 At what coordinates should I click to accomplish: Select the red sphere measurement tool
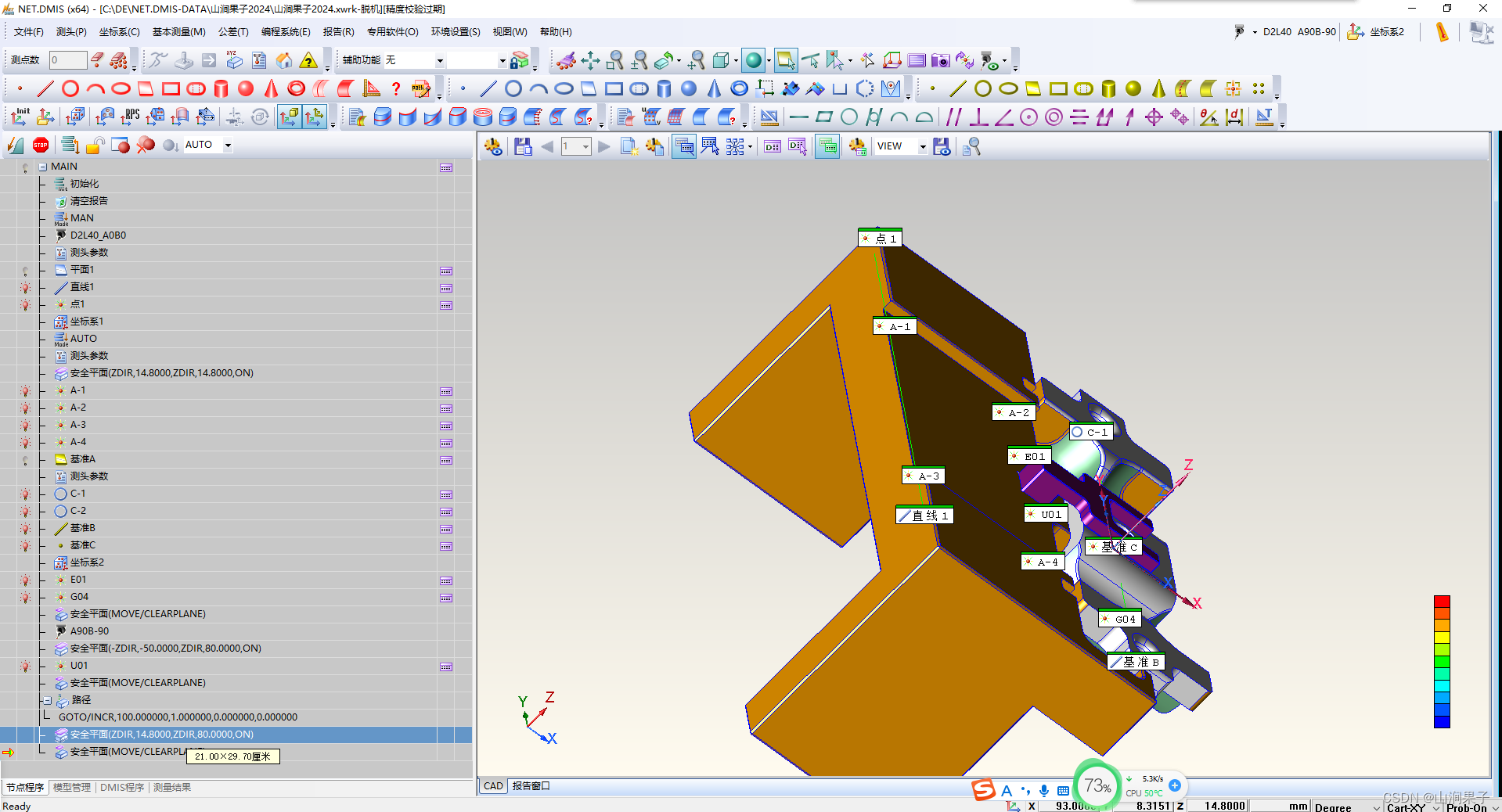[x=246, y=88]
